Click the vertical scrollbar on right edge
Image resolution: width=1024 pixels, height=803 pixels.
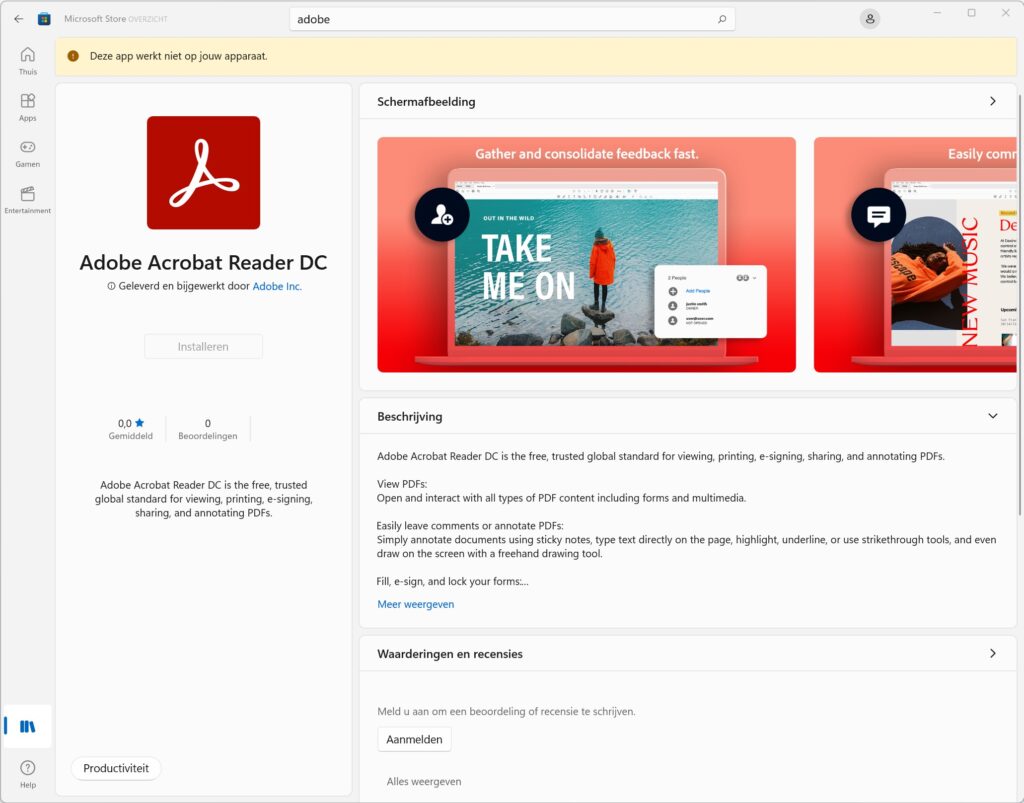[1019, 305]
